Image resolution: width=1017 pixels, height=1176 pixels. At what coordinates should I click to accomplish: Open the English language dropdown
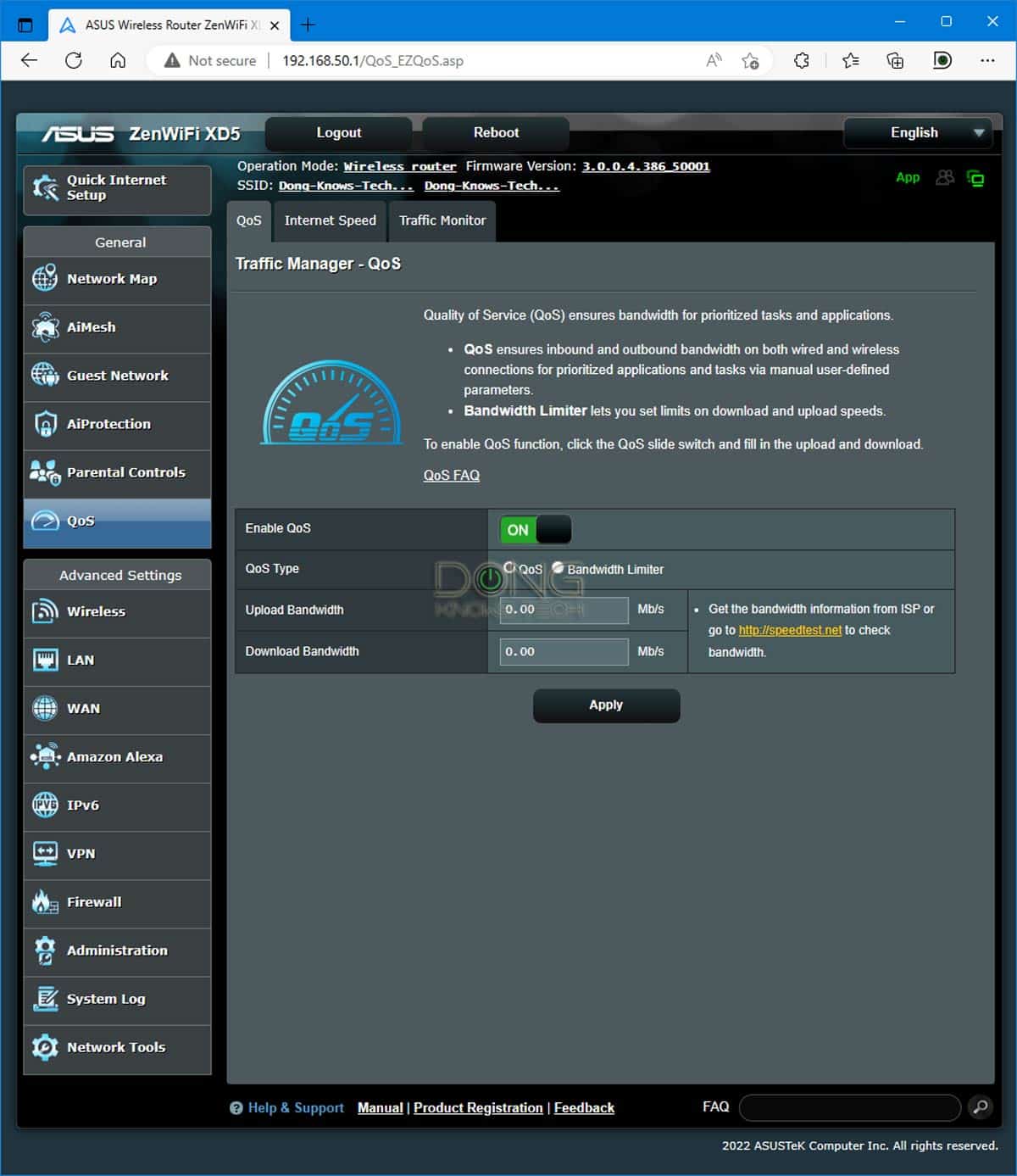(918, 132)
